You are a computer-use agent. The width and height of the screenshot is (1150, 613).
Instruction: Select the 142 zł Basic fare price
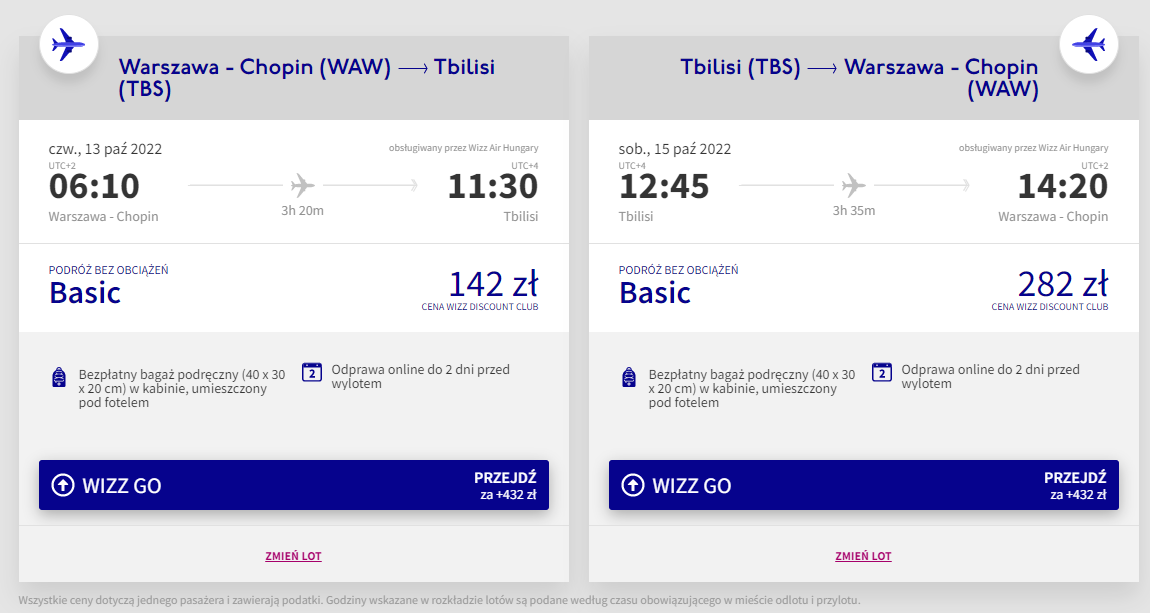pos(492,285)
